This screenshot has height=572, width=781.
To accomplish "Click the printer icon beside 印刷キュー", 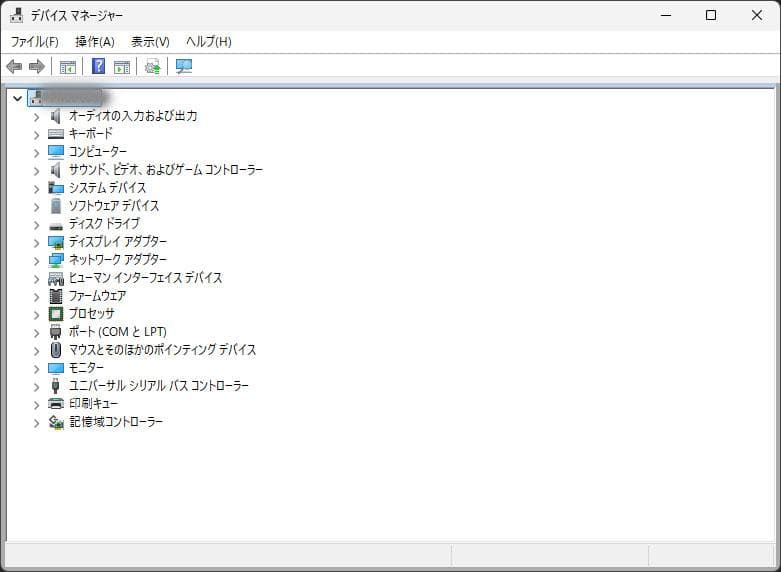I will point(56,404).
